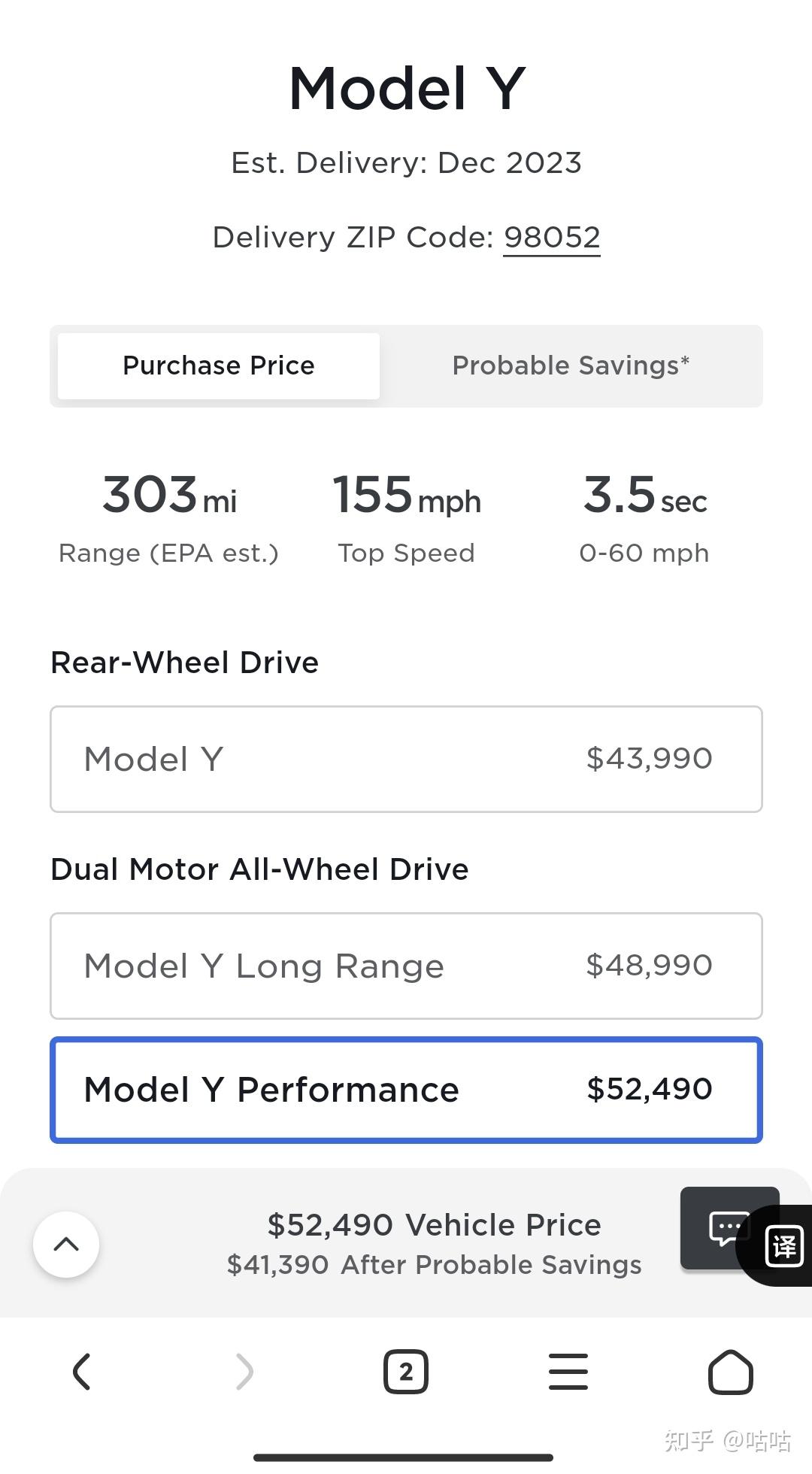Screen dimensions: 812x1474
Task: Select the Model Y Long Range option
Action: click(x=406, y=966)
